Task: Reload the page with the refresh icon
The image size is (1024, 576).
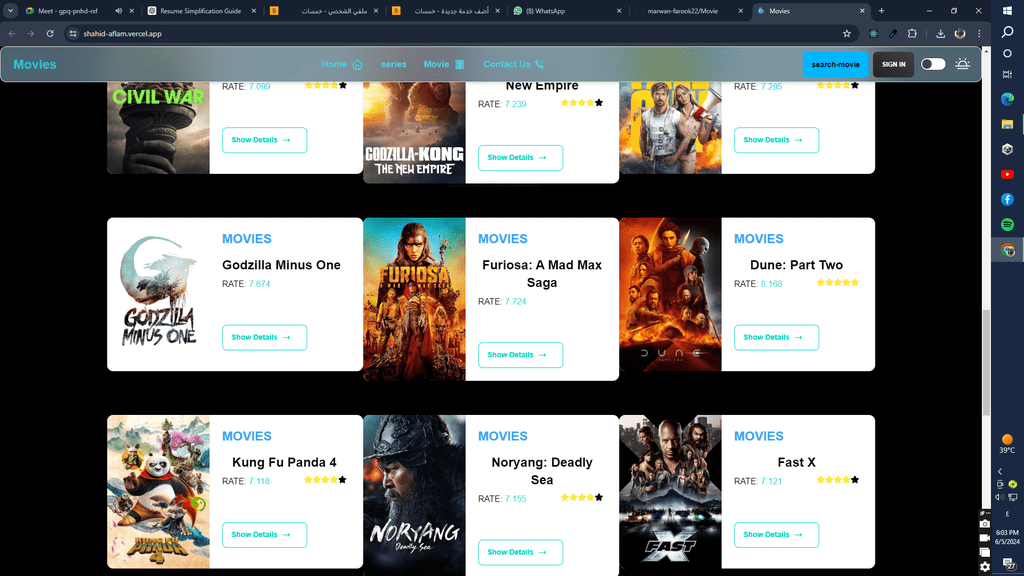Action: point(50,33)
